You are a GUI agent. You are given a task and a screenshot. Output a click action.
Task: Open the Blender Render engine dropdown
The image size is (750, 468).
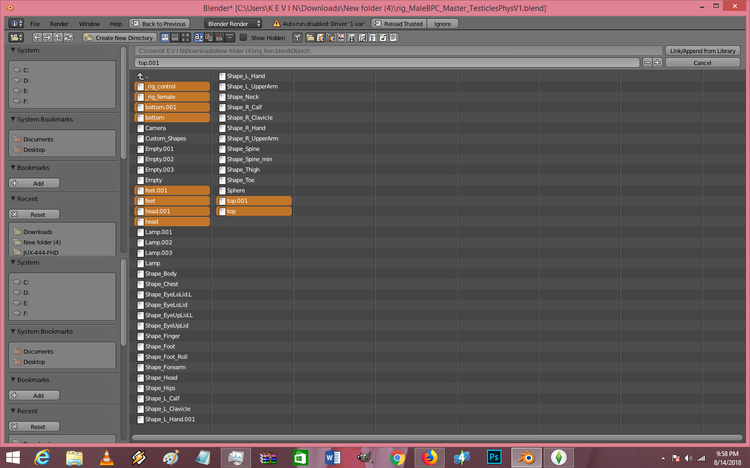[x=233, y=23]
